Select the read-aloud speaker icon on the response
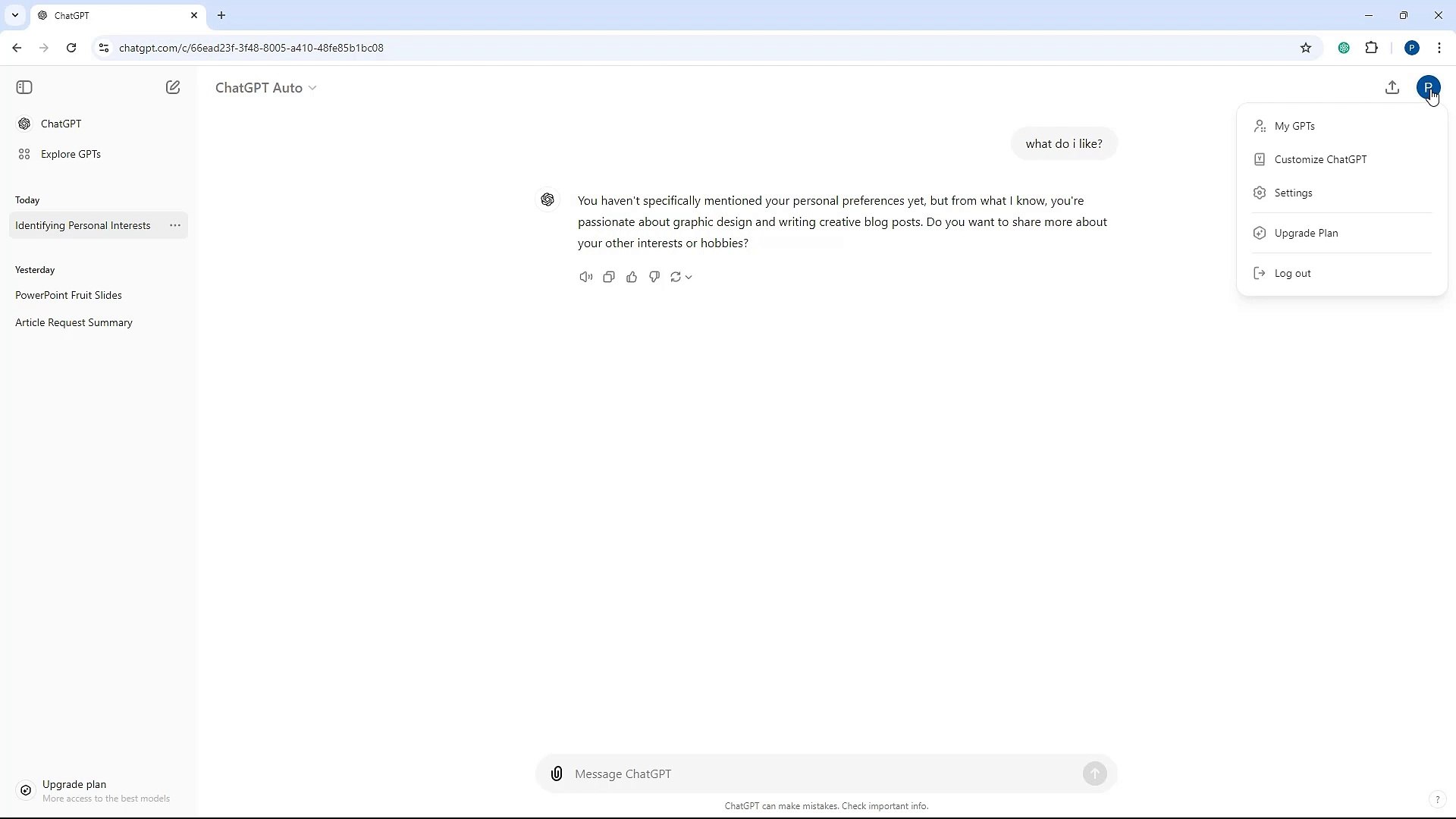Viewport: 1456px width, 819px height. [585, 277]
